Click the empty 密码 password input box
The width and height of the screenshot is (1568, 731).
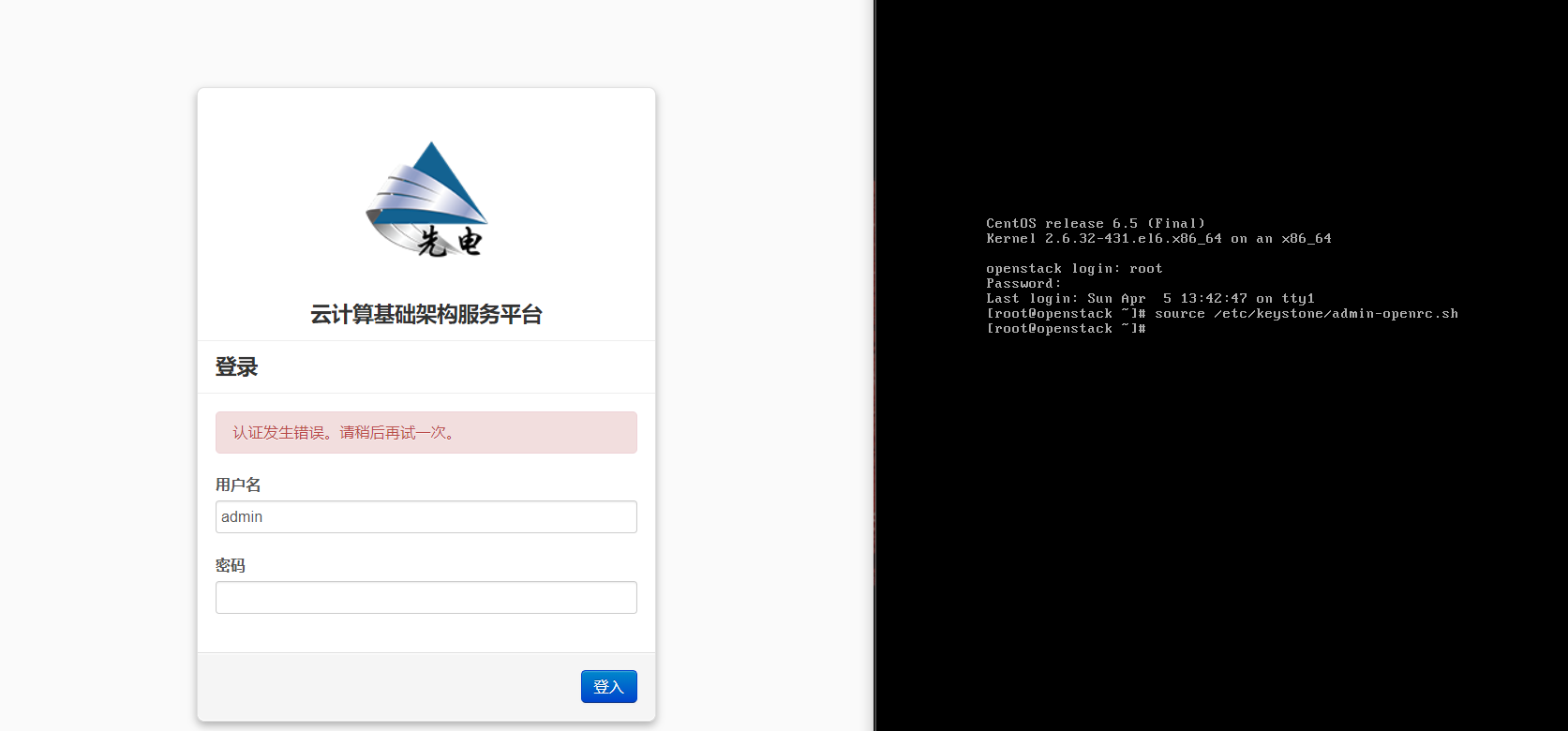coord(426,597)
